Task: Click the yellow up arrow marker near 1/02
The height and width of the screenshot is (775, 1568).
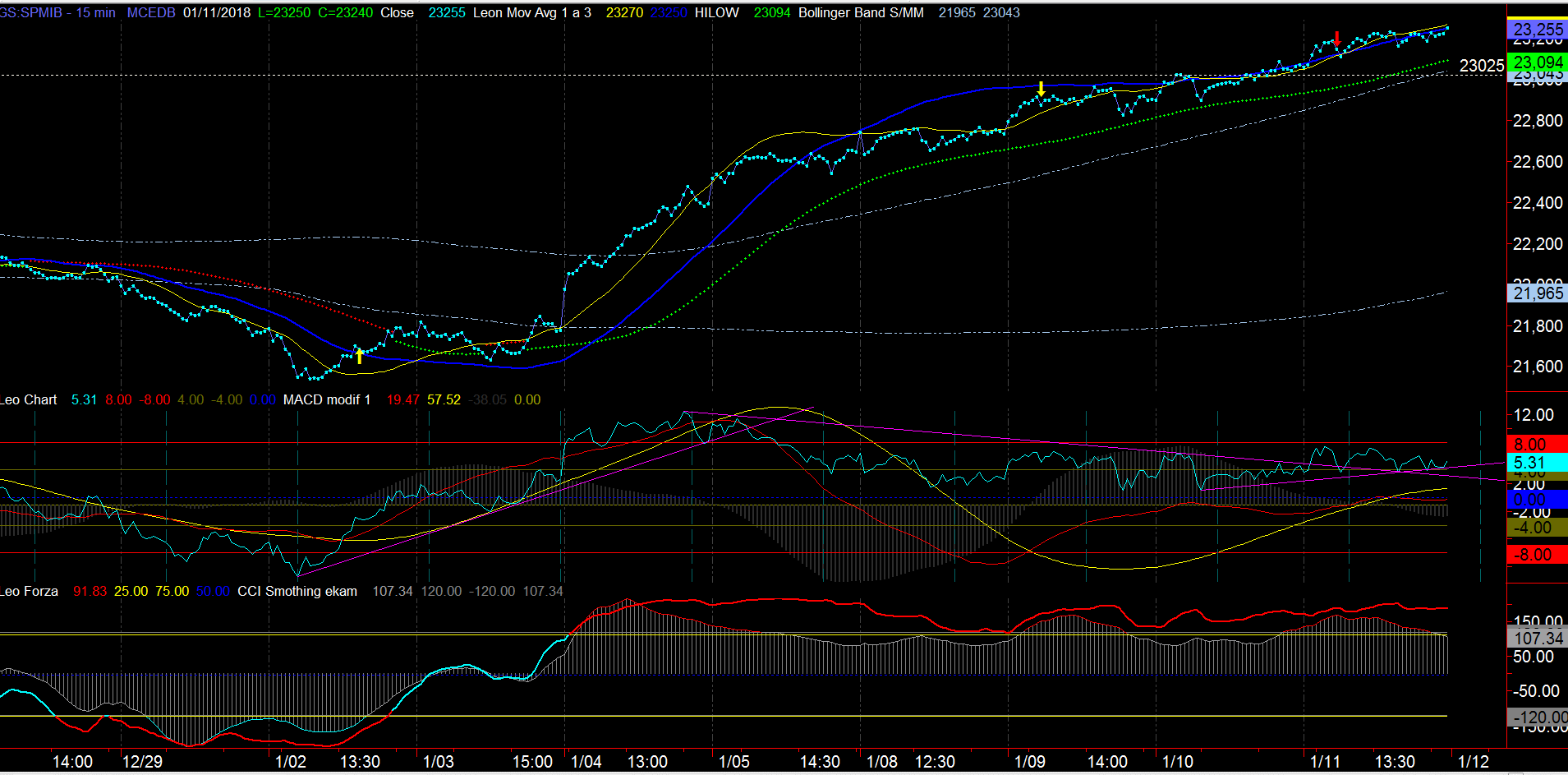Action: click(x=359, y=356)
